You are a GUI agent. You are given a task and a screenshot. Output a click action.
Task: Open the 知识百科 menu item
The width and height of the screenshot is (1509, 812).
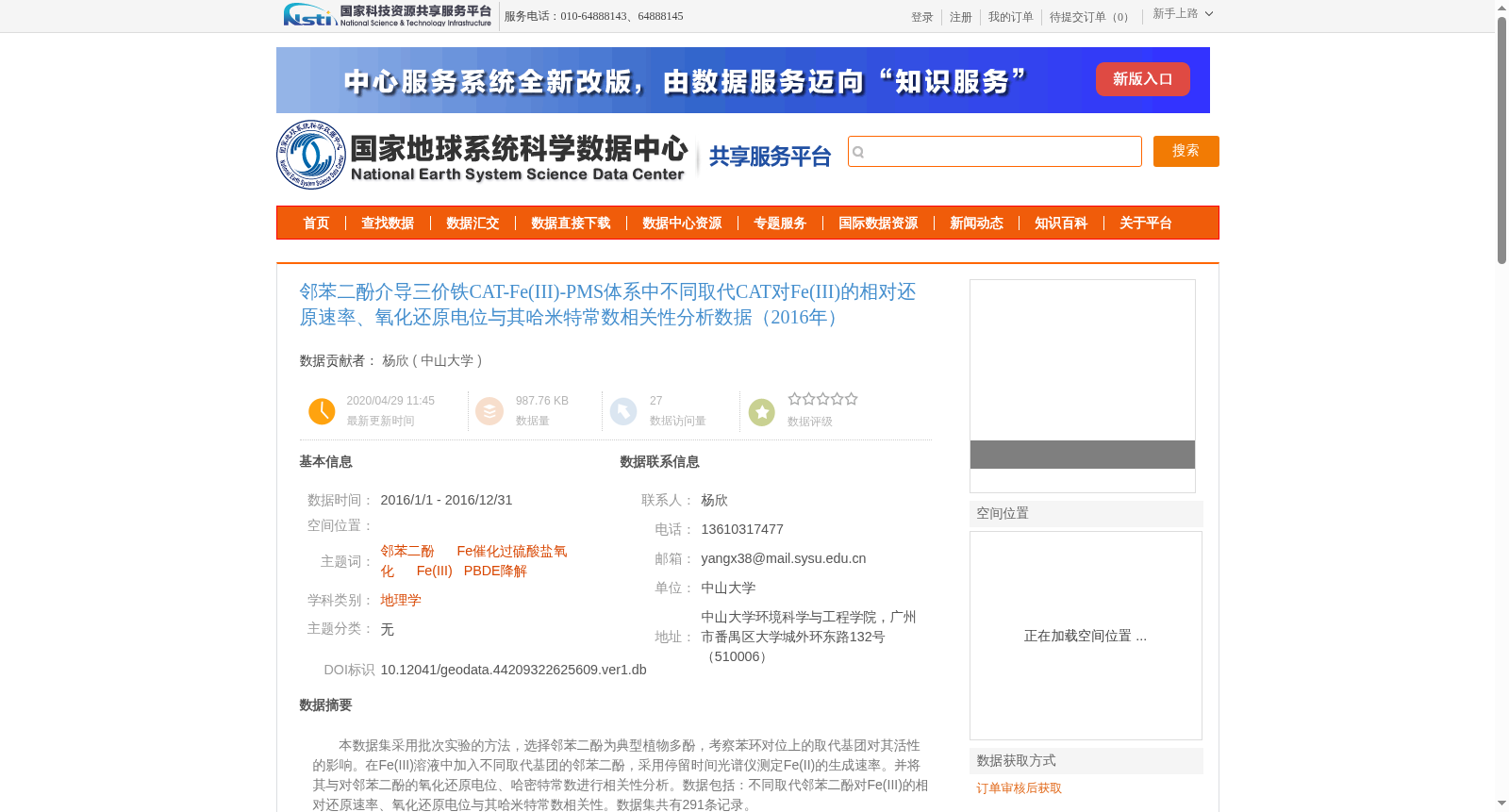pos(1061,224)
